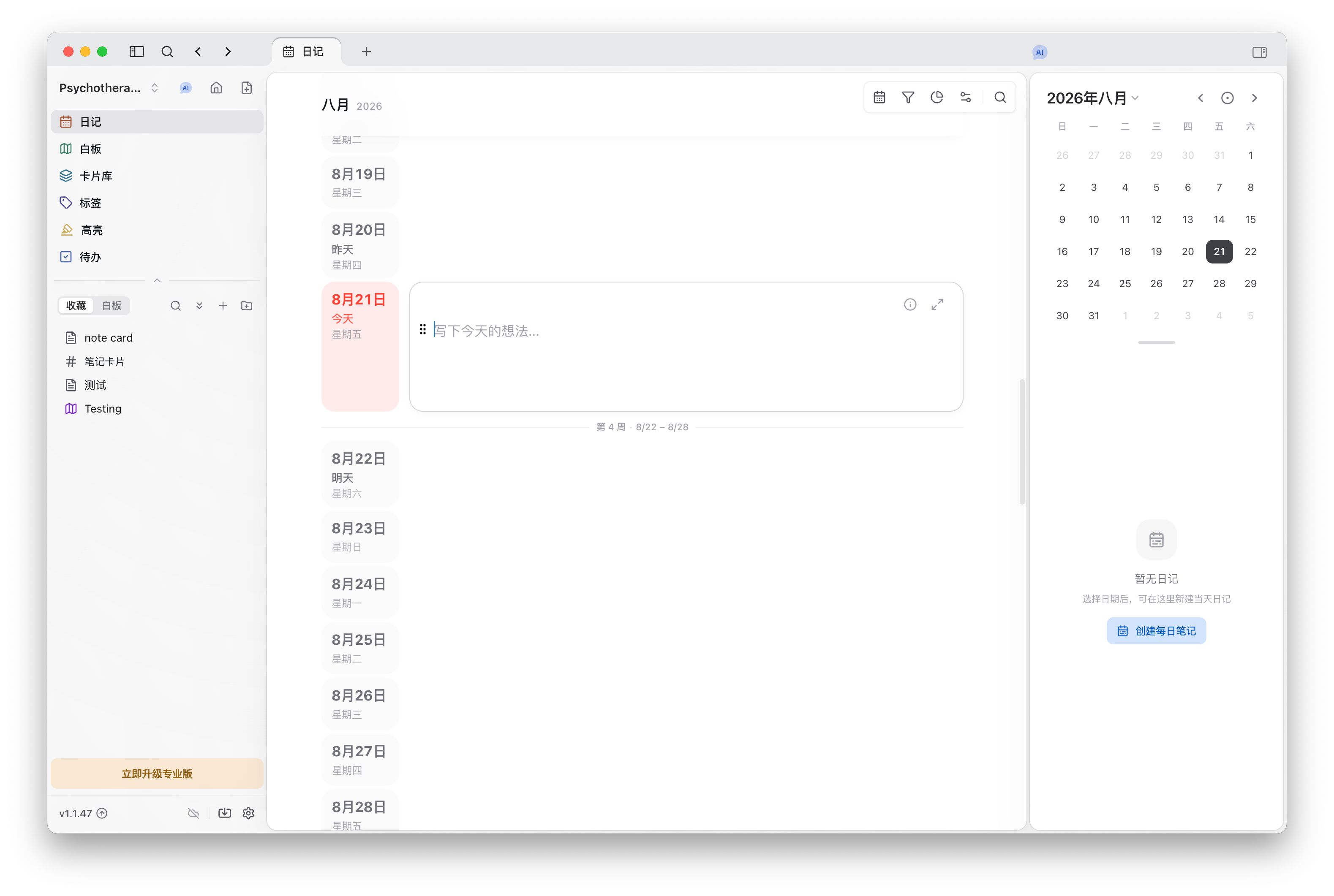Screen dimensions: 1334x896
Task: Open the Psychothera... workspace switcher
Action: point(109,88)
